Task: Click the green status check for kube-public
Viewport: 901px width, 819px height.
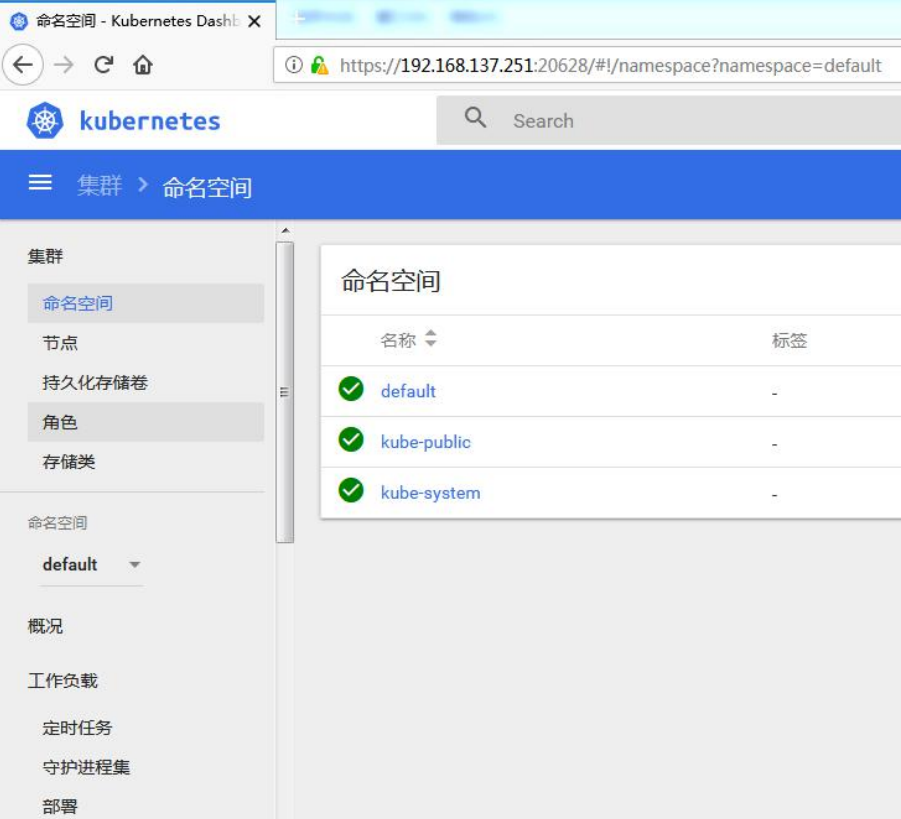Action: [351, 440]
